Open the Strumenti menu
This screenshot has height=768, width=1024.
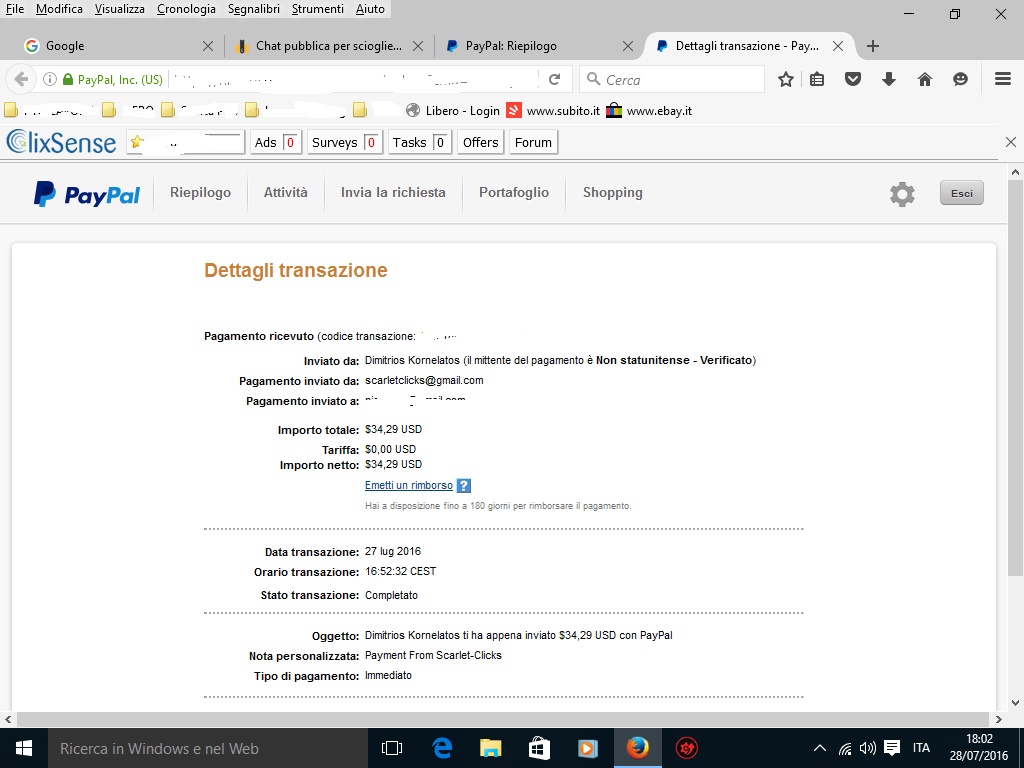[x=317, y=9]
